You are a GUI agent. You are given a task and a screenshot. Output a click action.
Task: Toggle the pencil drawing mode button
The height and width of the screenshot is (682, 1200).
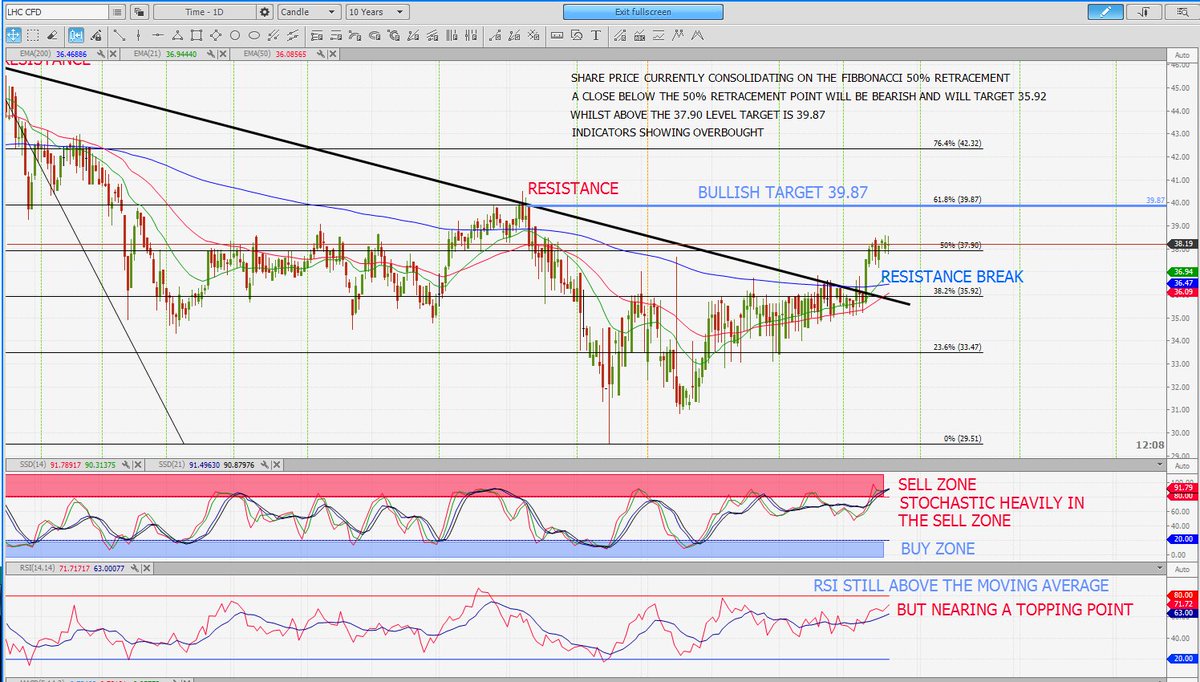1105,12
